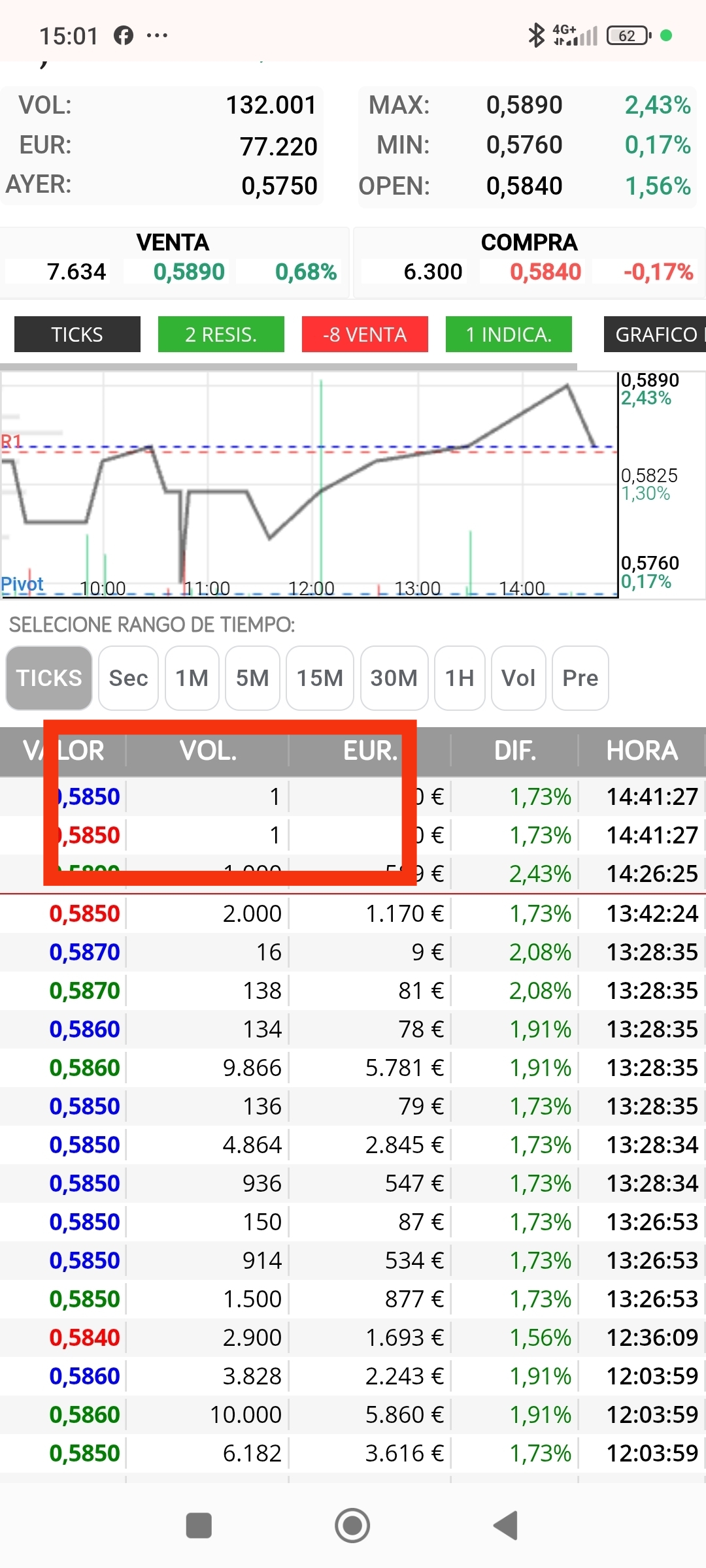The width and height of the screenshot is (706, 1568).
Task: Select the 15M time range
Action: (320, 678)
